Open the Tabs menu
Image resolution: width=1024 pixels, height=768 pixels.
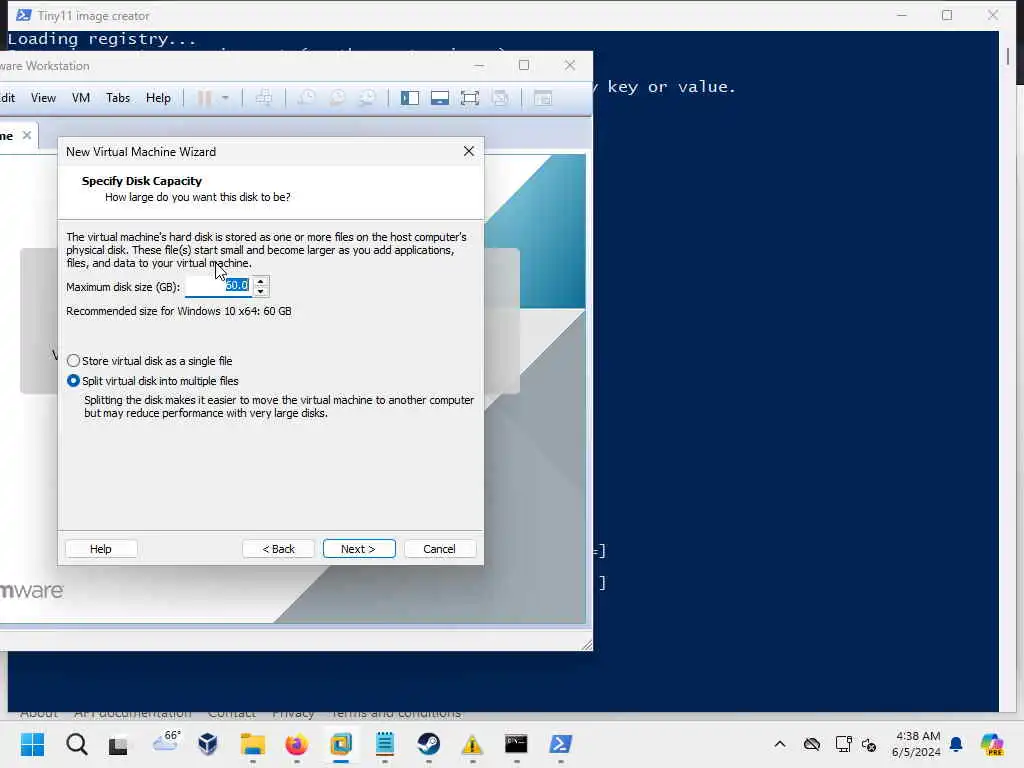(118, 98)
